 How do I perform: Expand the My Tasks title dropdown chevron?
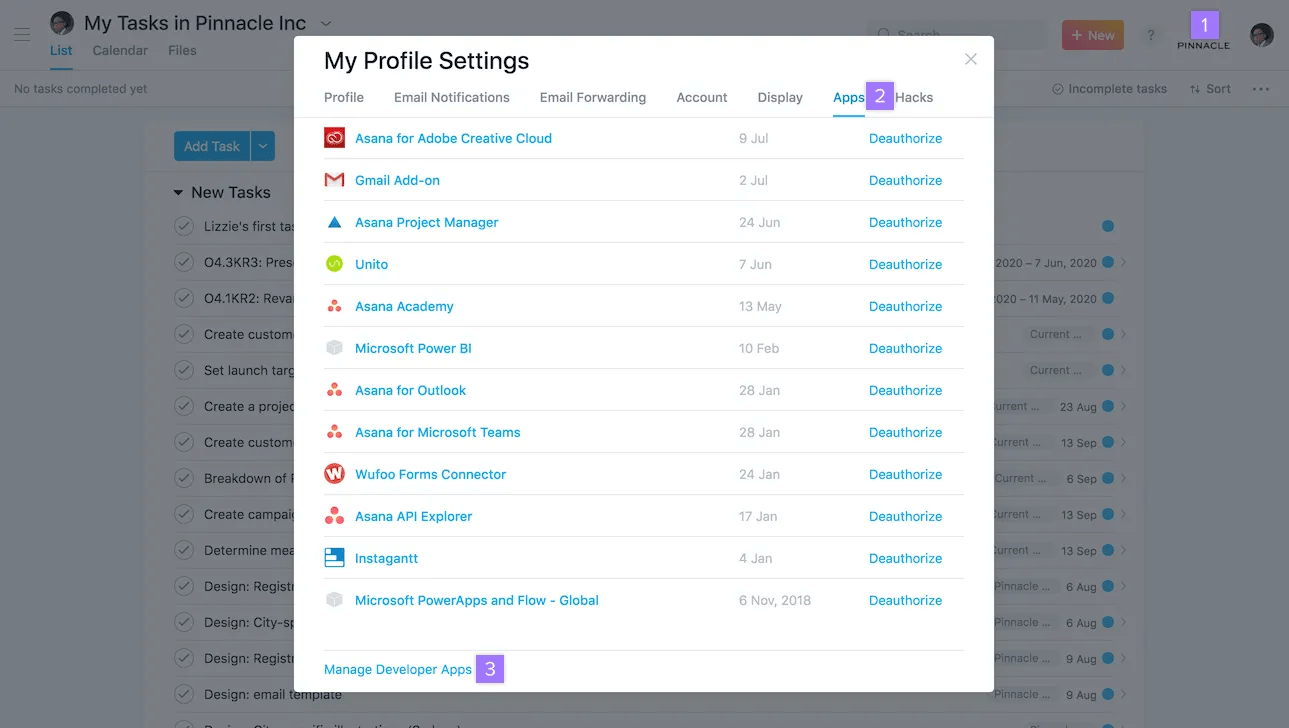[x=326, y=23]
